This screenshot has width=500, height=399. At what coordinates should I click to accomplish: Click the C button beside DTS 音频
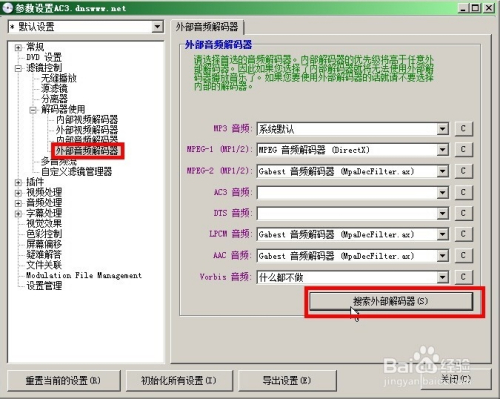[463, 213]
